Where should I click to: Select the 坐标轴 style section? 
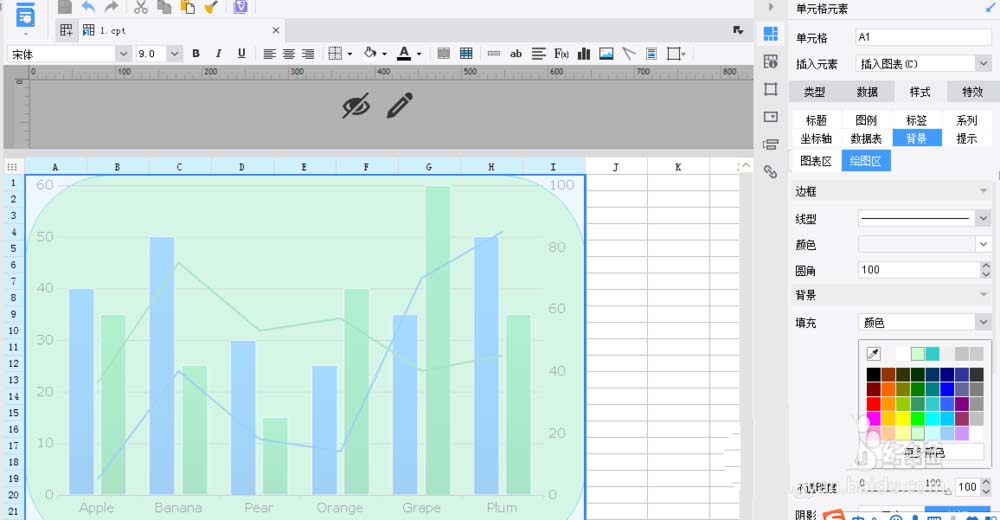pyautogui.click(x=816, y=138)
